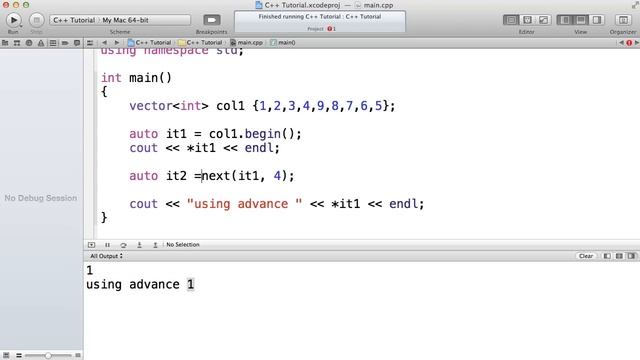Open the All Output filter popup

106,256
